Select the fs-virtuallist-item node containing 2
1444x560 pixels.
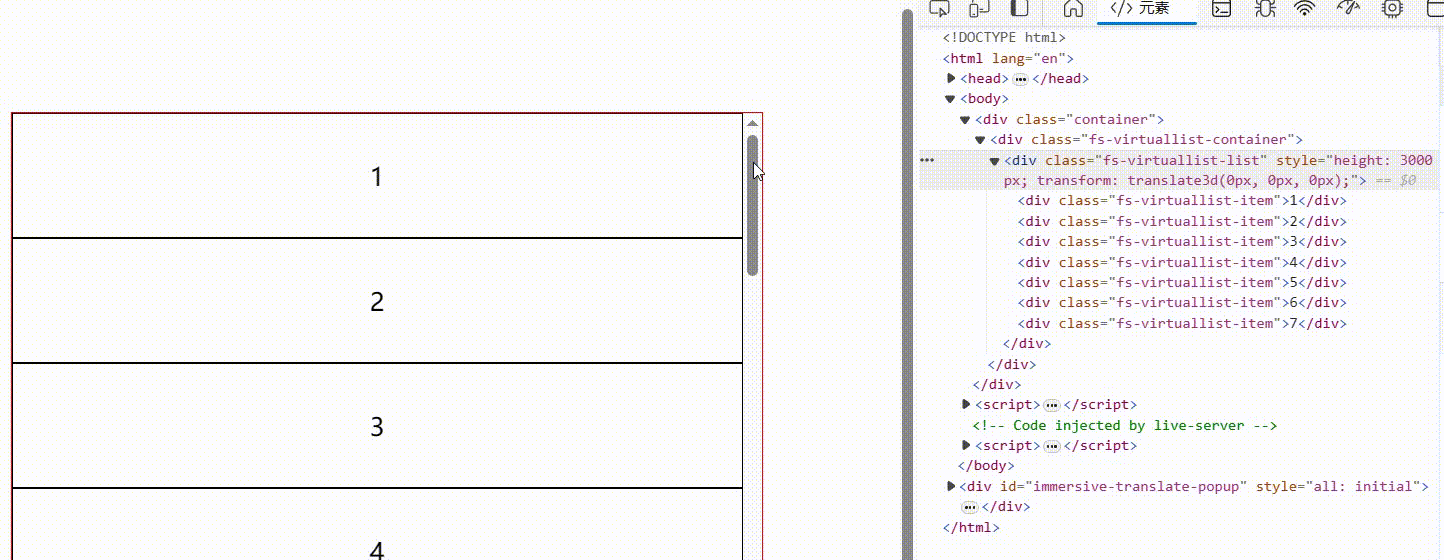(1182, 221)
